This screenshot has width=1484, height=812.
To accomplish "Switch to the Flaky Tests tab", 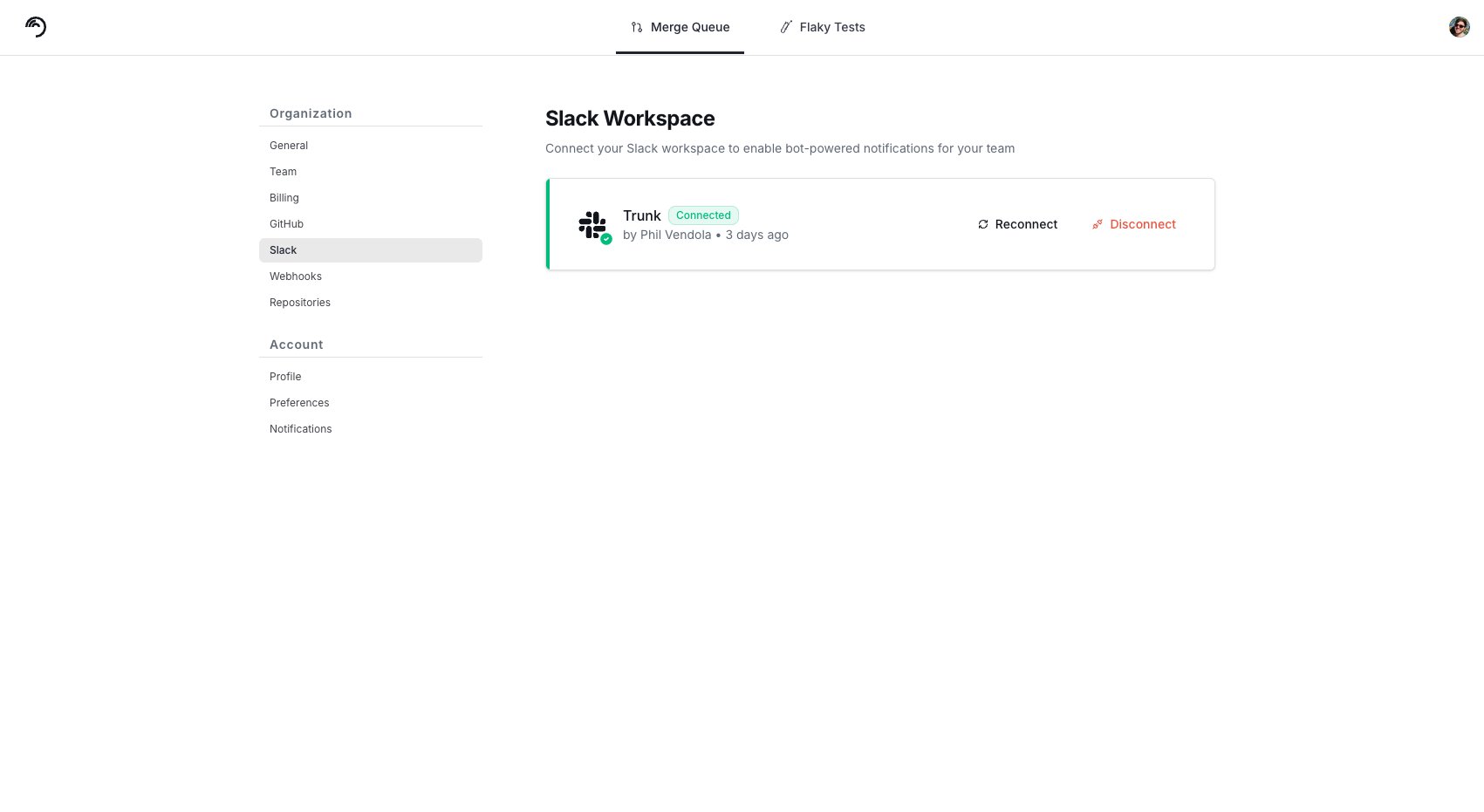I will 822,27.
